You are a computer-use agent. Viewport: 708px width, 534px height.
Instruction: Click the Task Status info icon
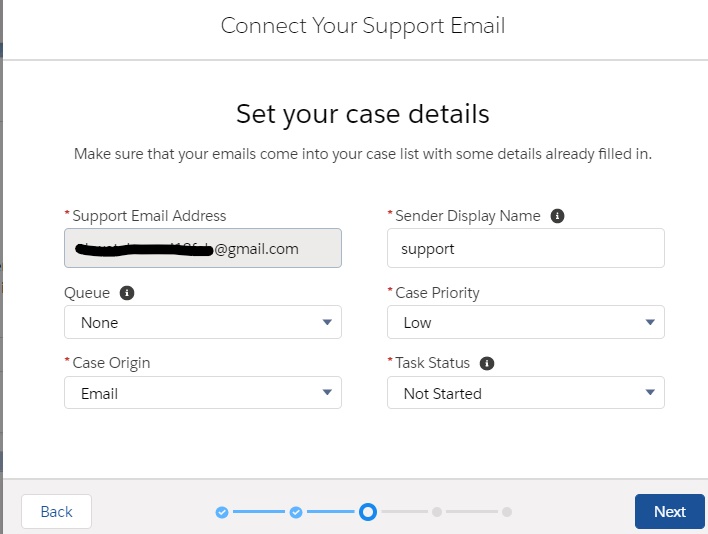tap(488, 364)
